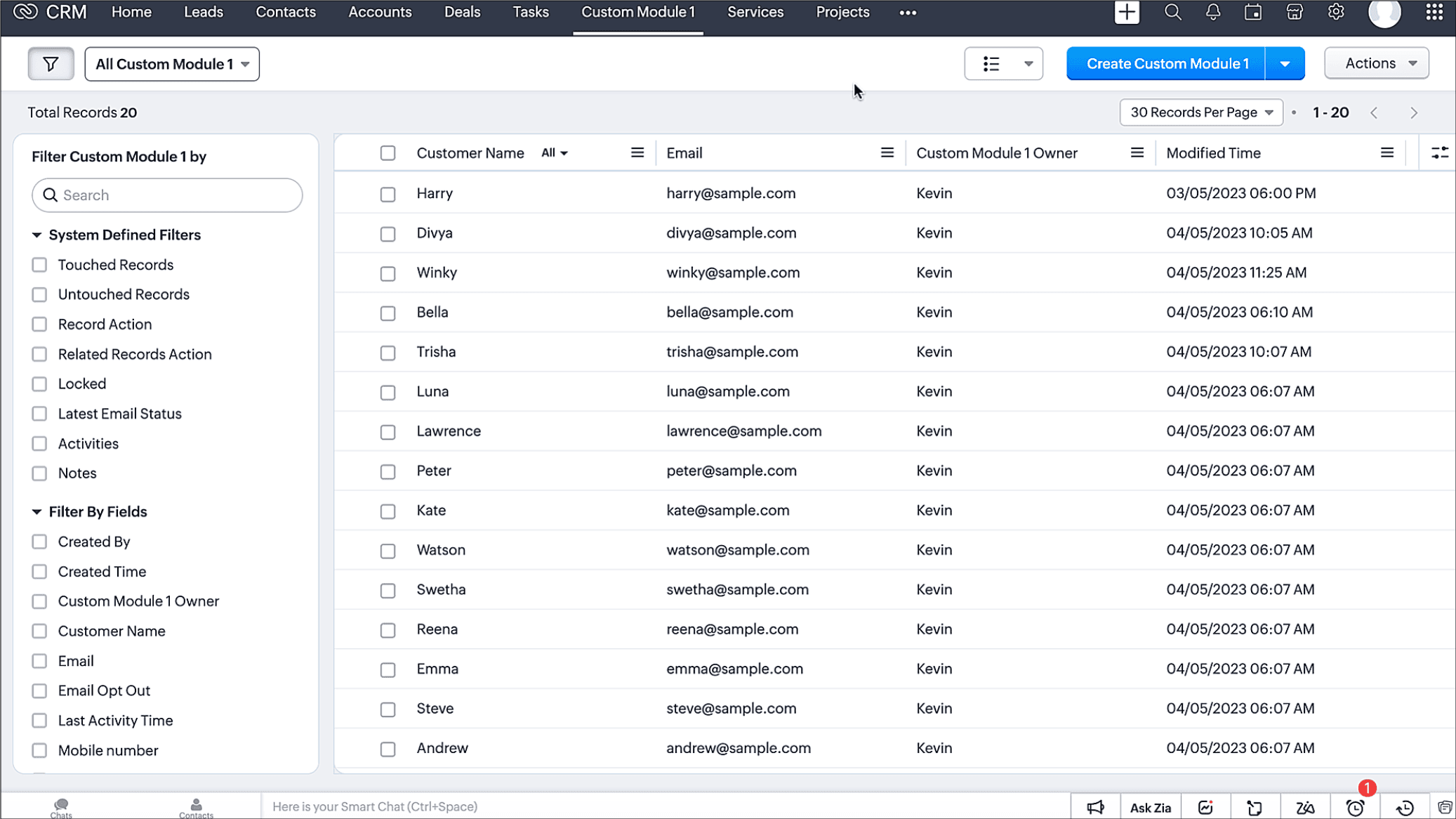Screen dimensions: 1456x819
Task: Click the quick create plus icon
Action: point(1127,12)
